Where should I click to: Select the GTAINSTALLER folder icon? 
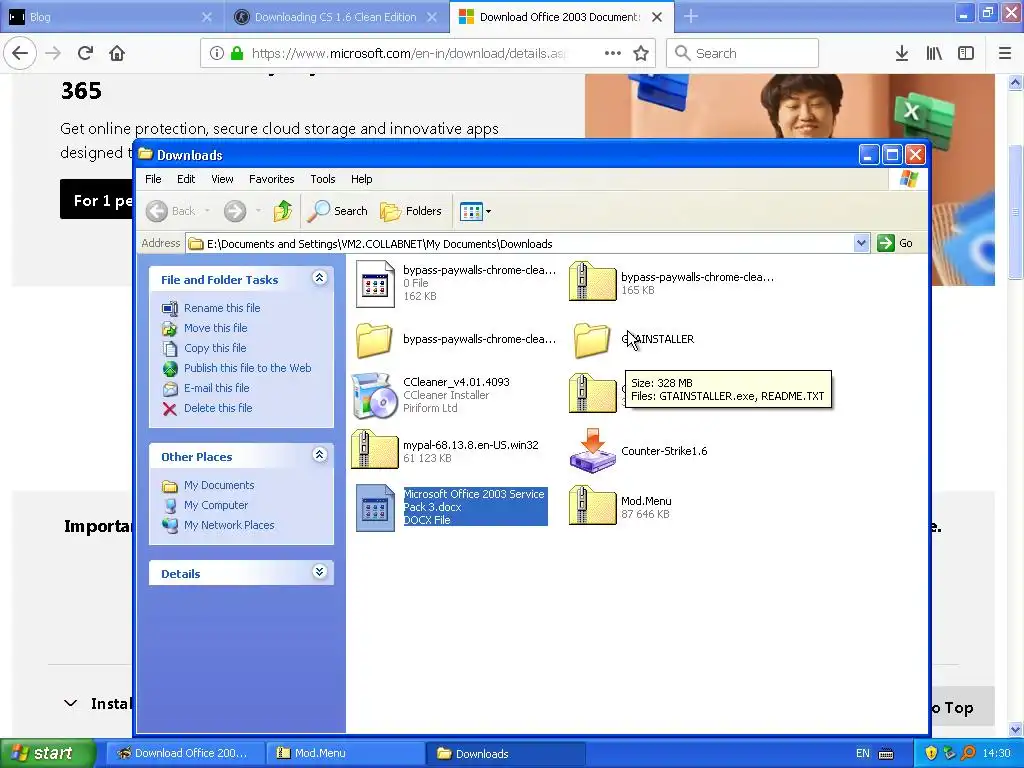point(592,340)
